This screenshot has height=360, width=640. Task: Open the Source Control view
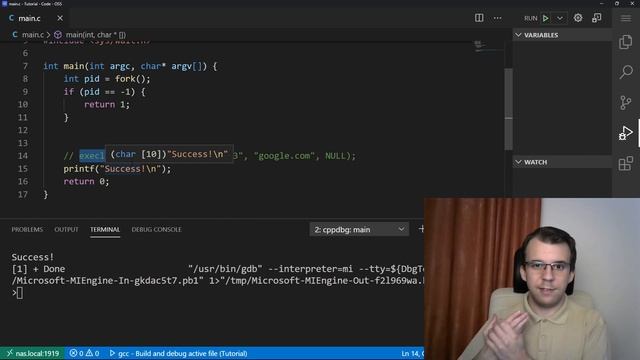click(626, 102)
